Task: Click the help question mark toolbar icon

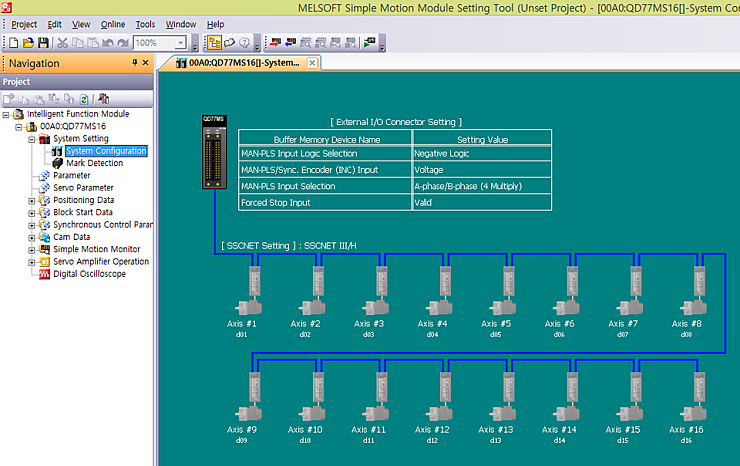Action: (x=244, y=43)
